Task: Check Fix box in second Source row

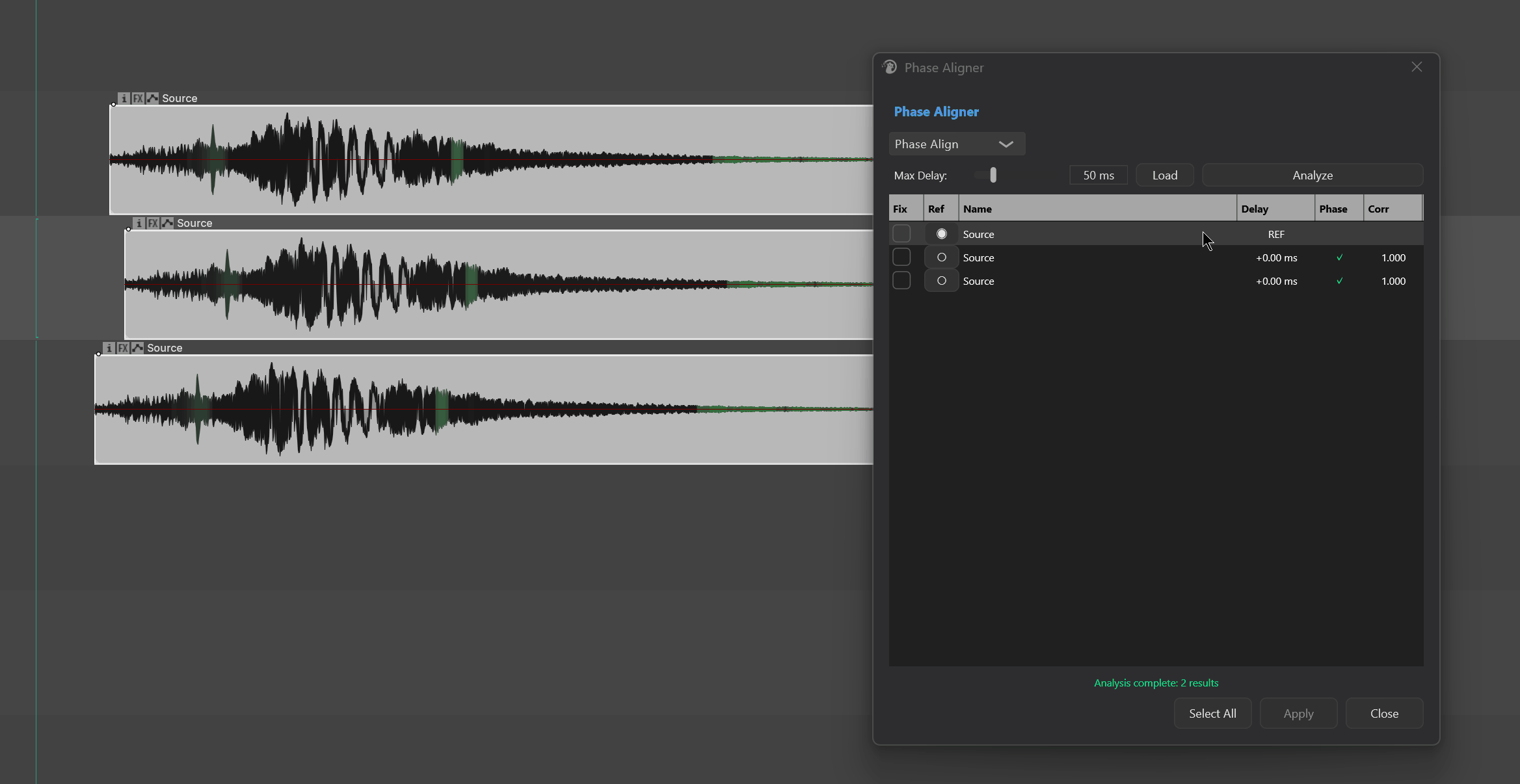Action: pyautogui.click(x=901, y=257)
